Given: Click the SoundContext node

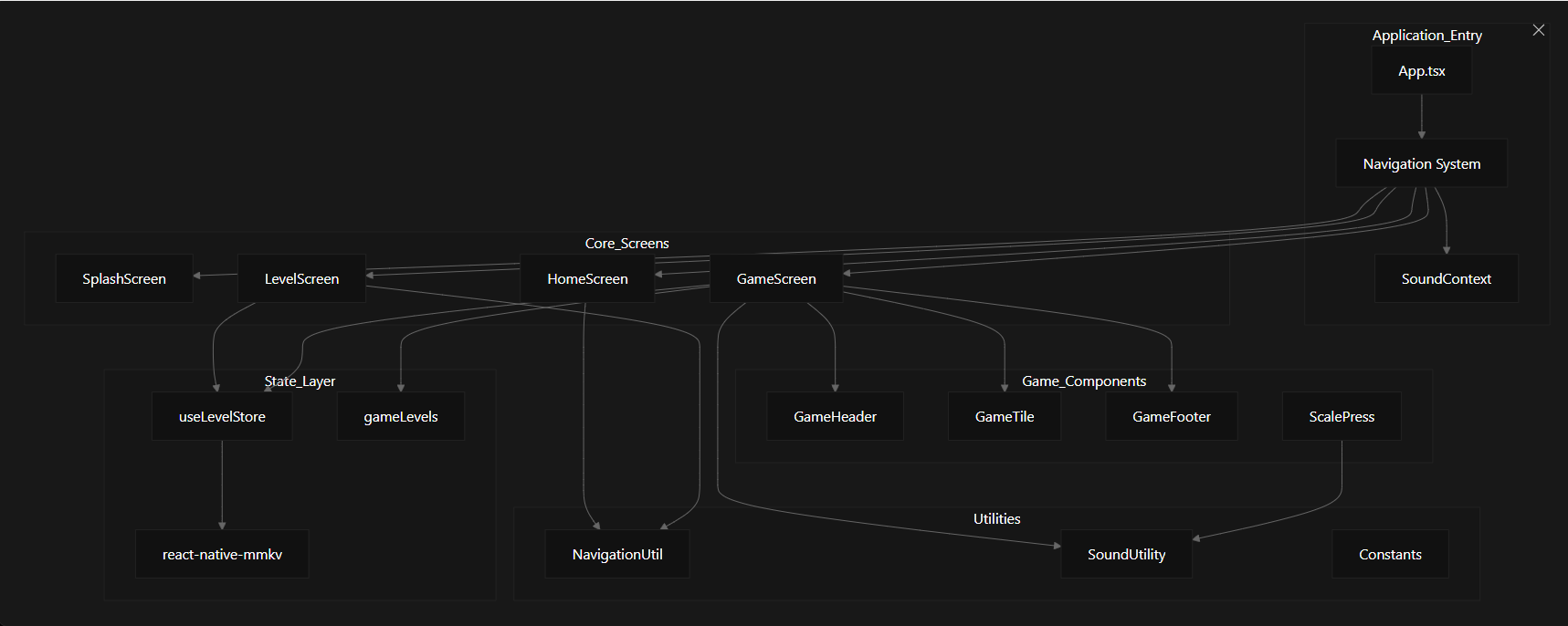Looking at the screenshot, I should point(1446,279).
